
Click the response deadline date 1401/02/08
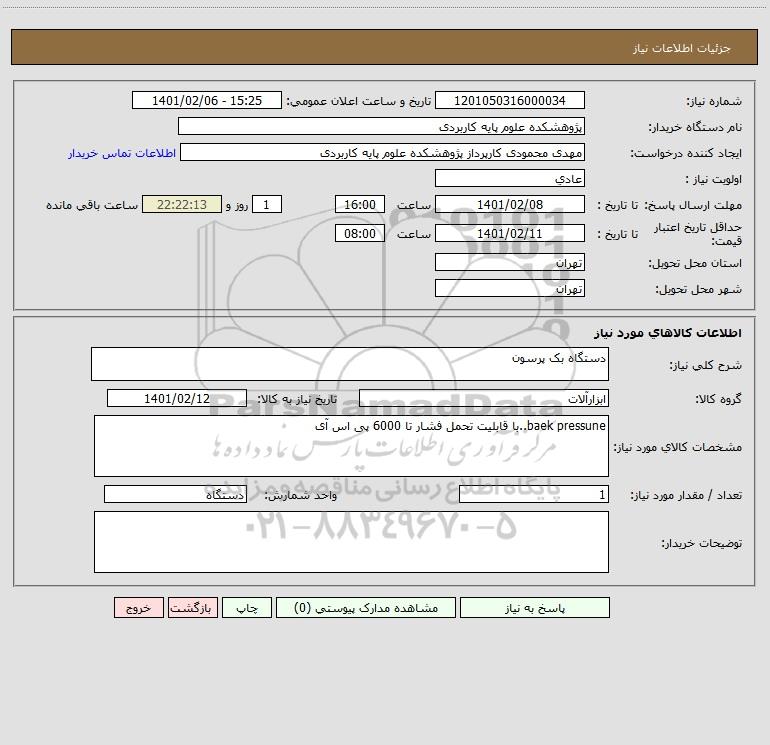(x=510, y=204)
